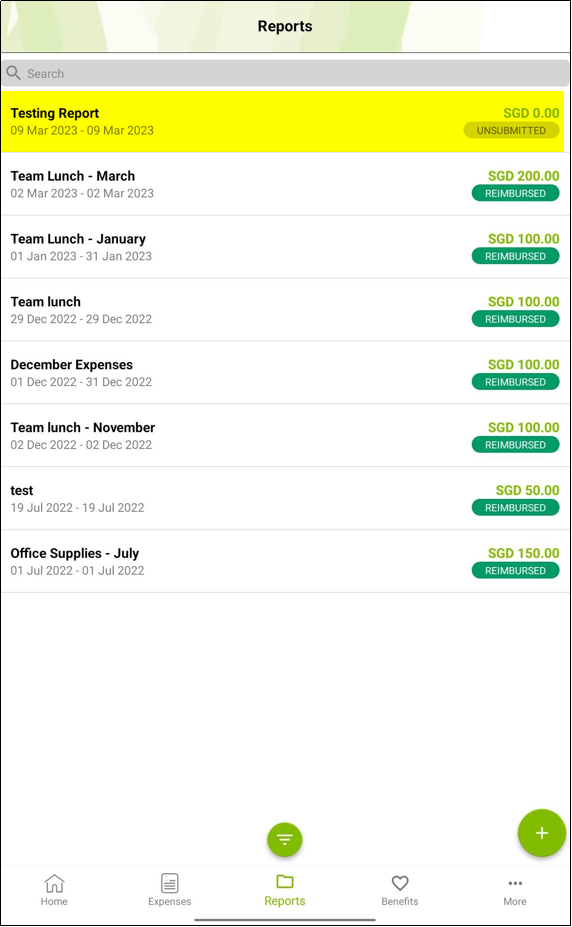The width and height of the screenshot is (572, 927).
Task: Open the Team Lunch - March report
Action: coord(285,184)
